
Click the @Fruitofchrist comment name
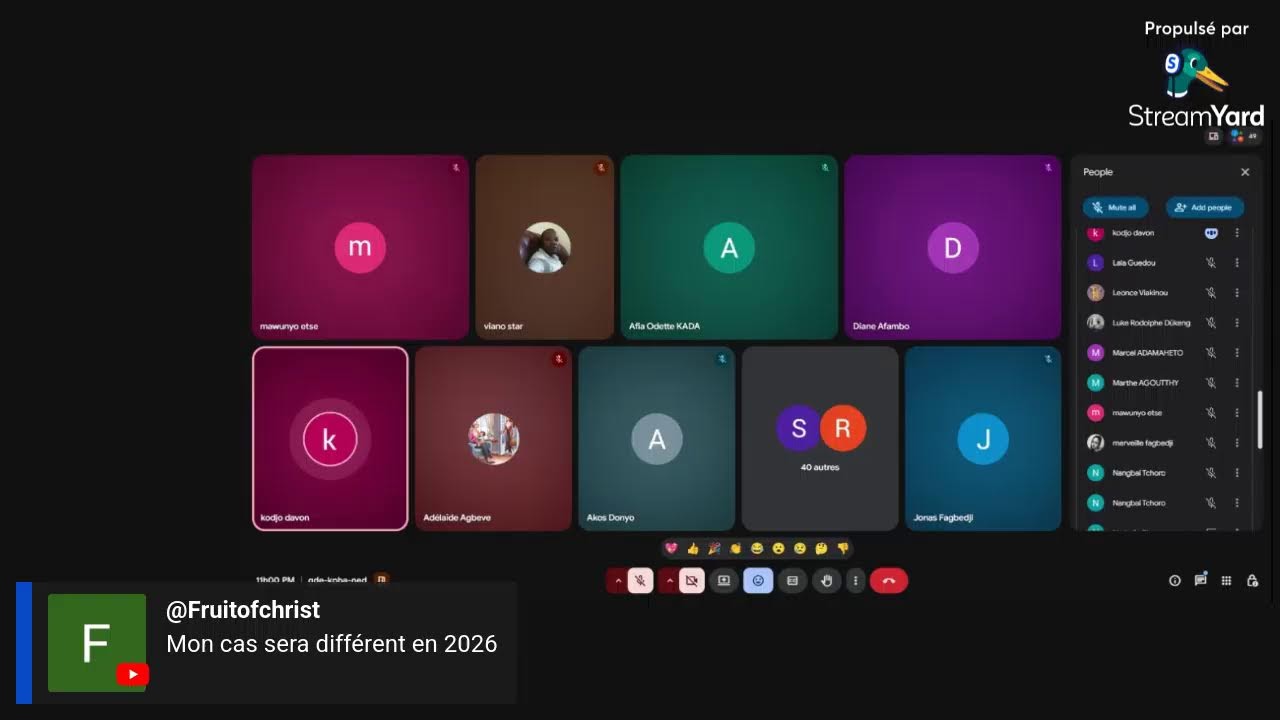pos(243,610)
